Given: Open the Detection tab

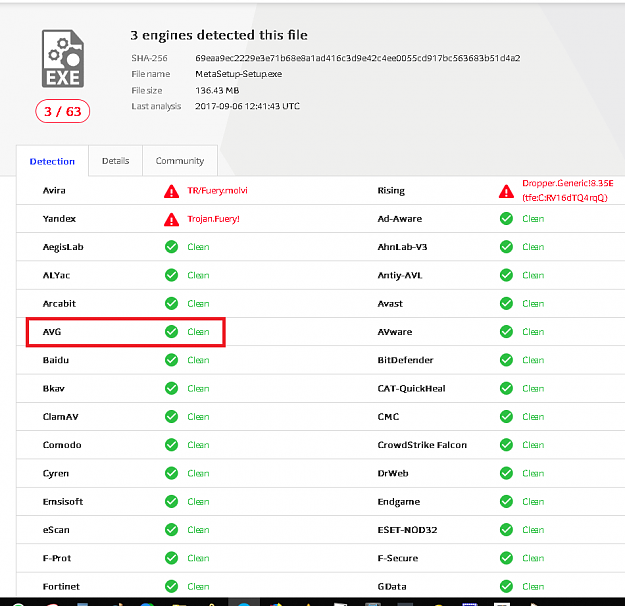Looking at the screenshot, I should click(52, 161).
